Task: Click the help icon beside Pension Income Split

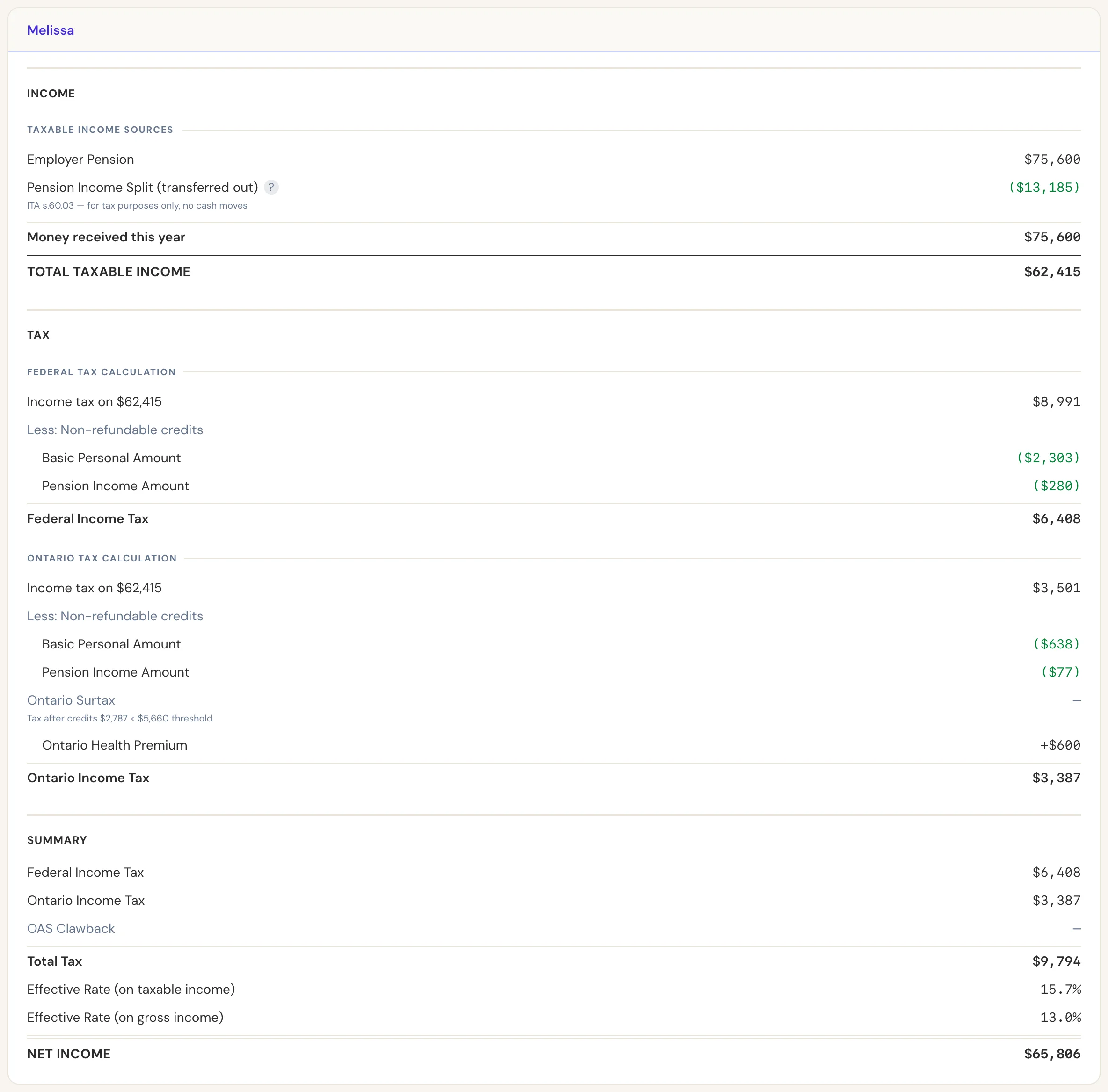Action: coord(271,188)
